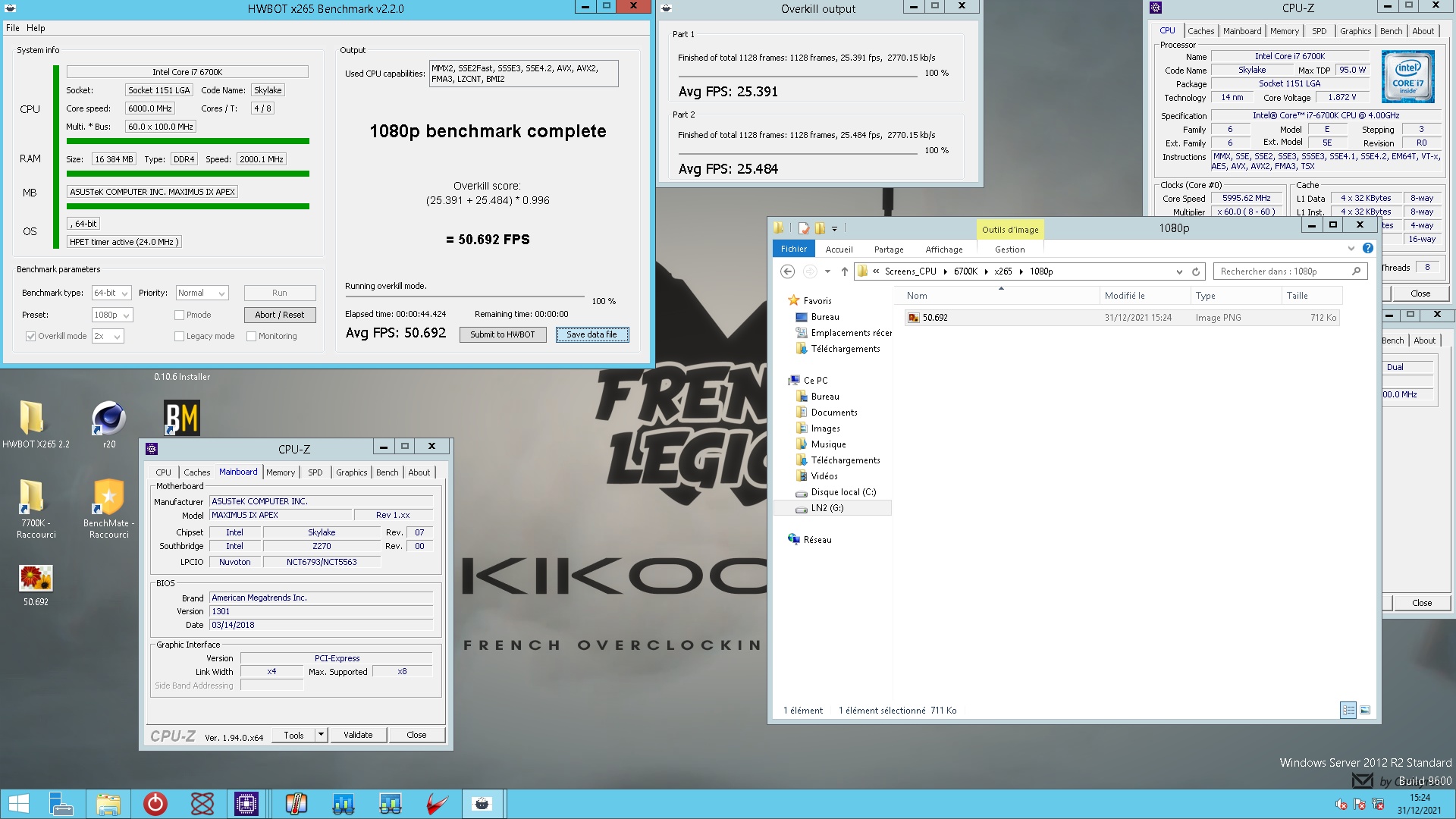Open the Overkill 2x multiplier dropdown
Image resolution: width=1456 pixels, height=819 pixels.
coord(108,337)
